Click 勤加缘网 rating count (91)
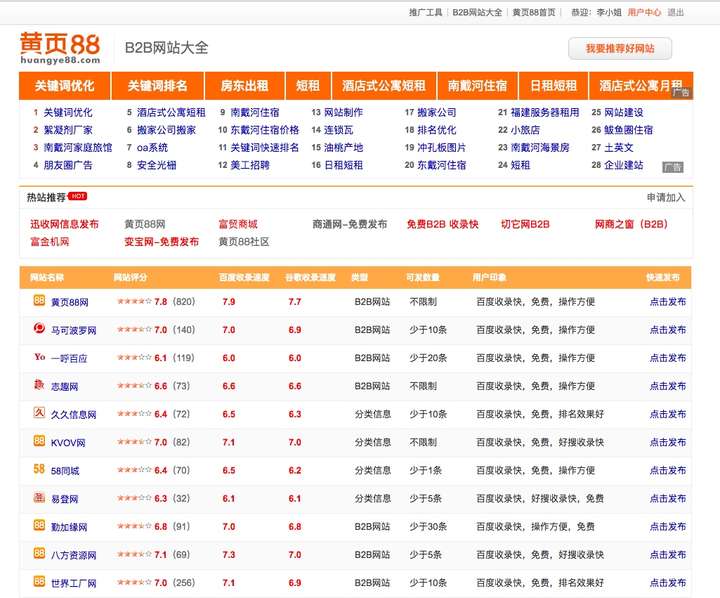 pos(181,526)
